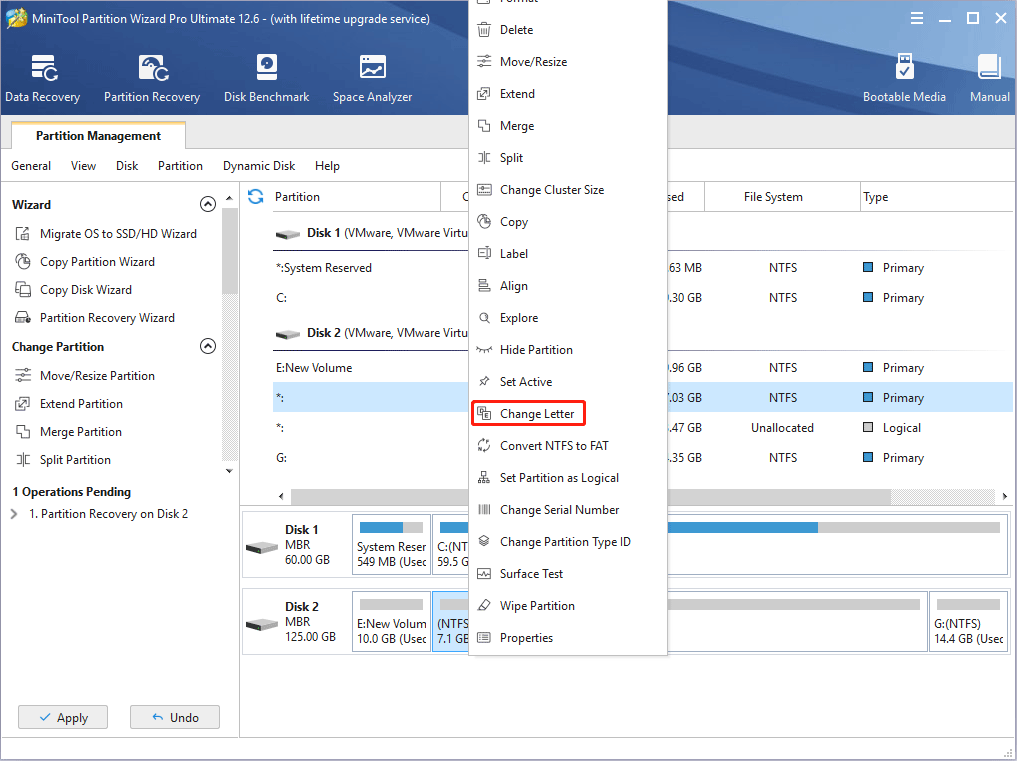Image resolution: width=1017 pixels, height=761 pixels.
Task: Open the Dynamic Disk menu
Action: (x=259, y=166)
